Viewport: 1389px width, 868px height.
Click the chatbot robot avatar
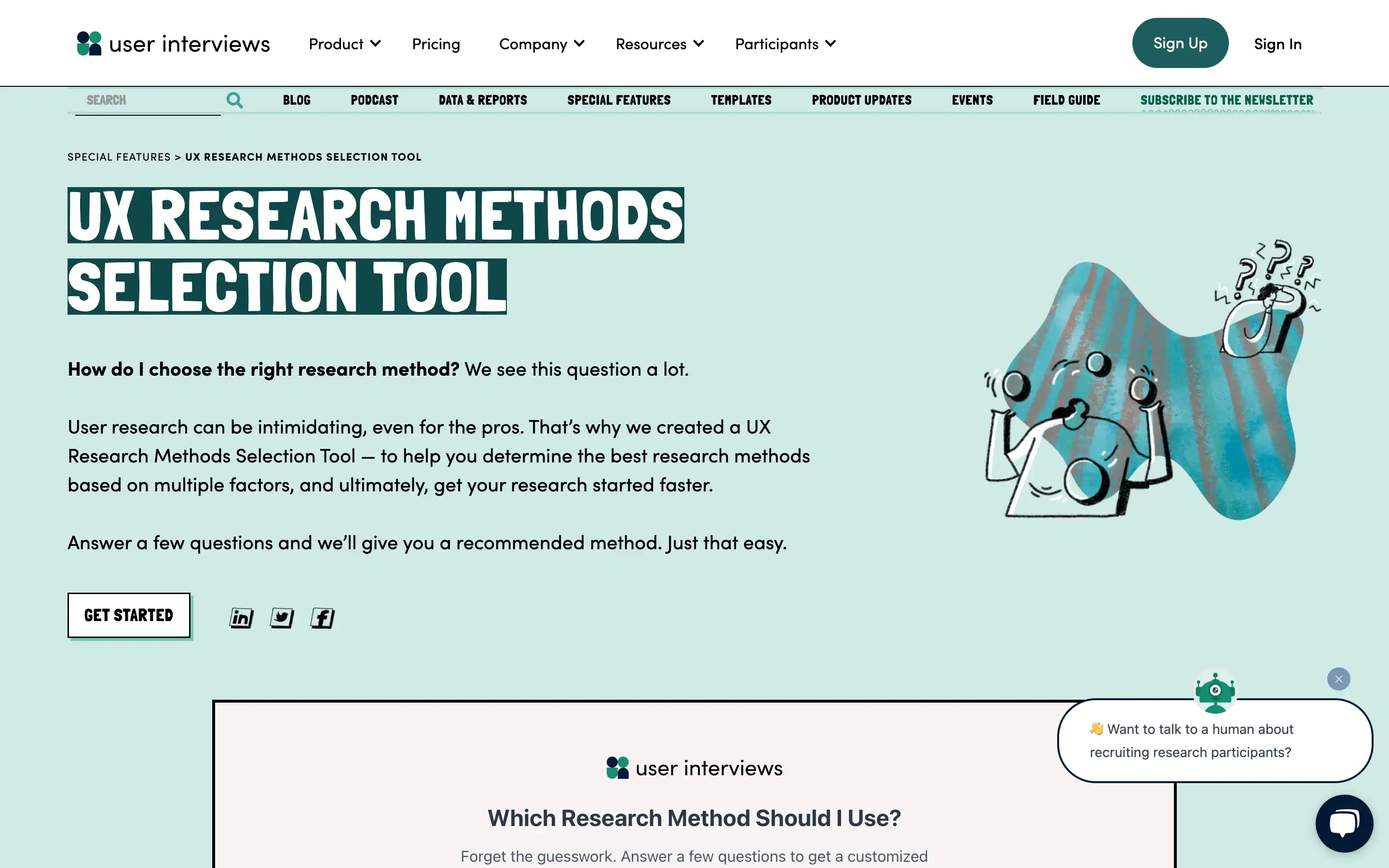click(x=1215, y=692)
